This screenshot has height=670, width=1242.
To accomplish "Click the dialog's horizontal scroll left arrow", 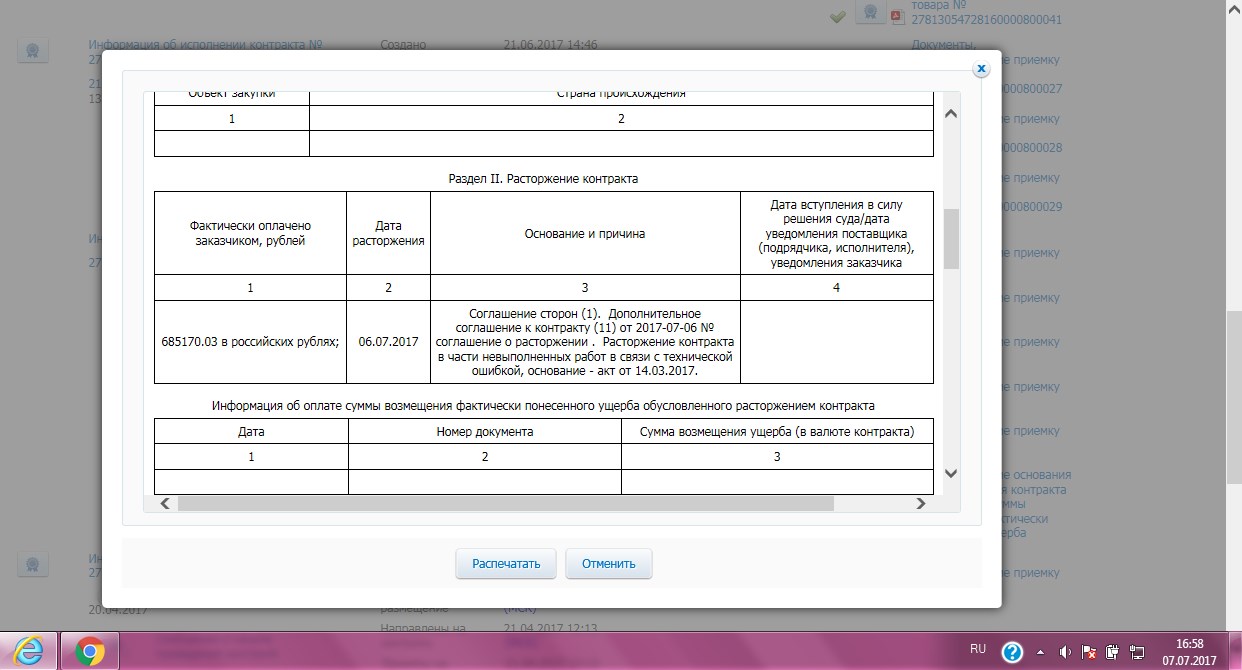I will pyautogui.click(x=164, y=504).
